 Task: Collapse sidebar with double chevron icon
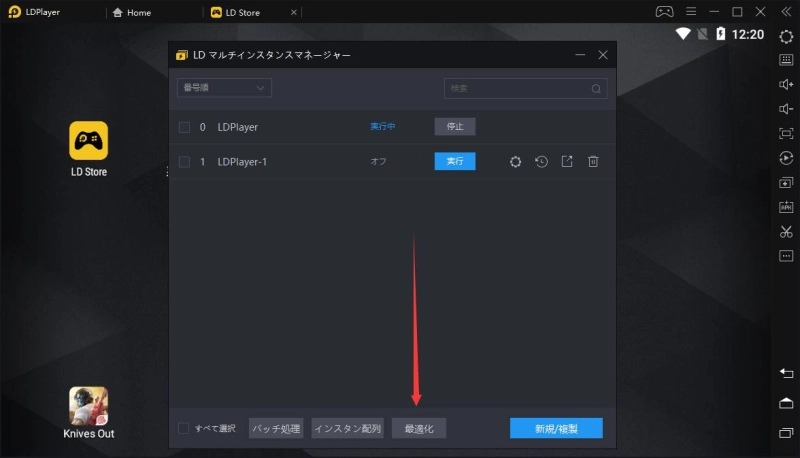pos(786,12)
